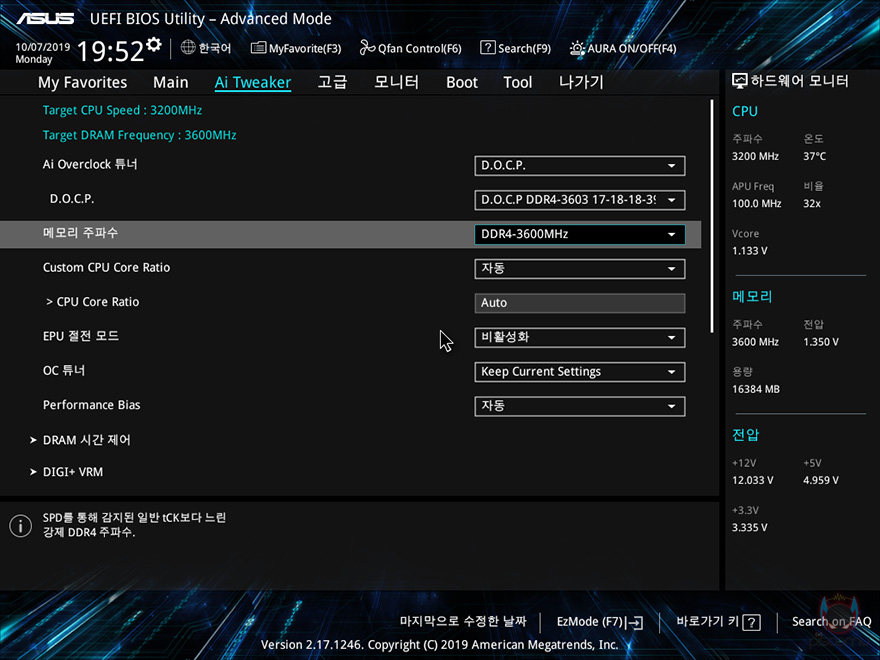The width and height of the screenshot is (880, 660).
Task: Click the Version 2.17.1246 copyright text
Action: click(439, 645)
